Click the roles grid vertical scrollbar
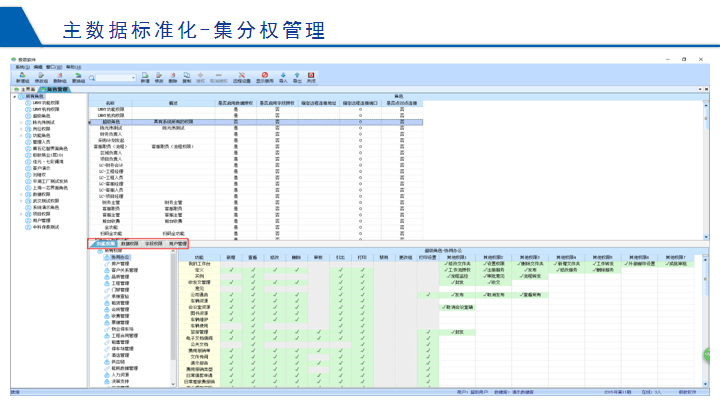 [x=706, y=170]
